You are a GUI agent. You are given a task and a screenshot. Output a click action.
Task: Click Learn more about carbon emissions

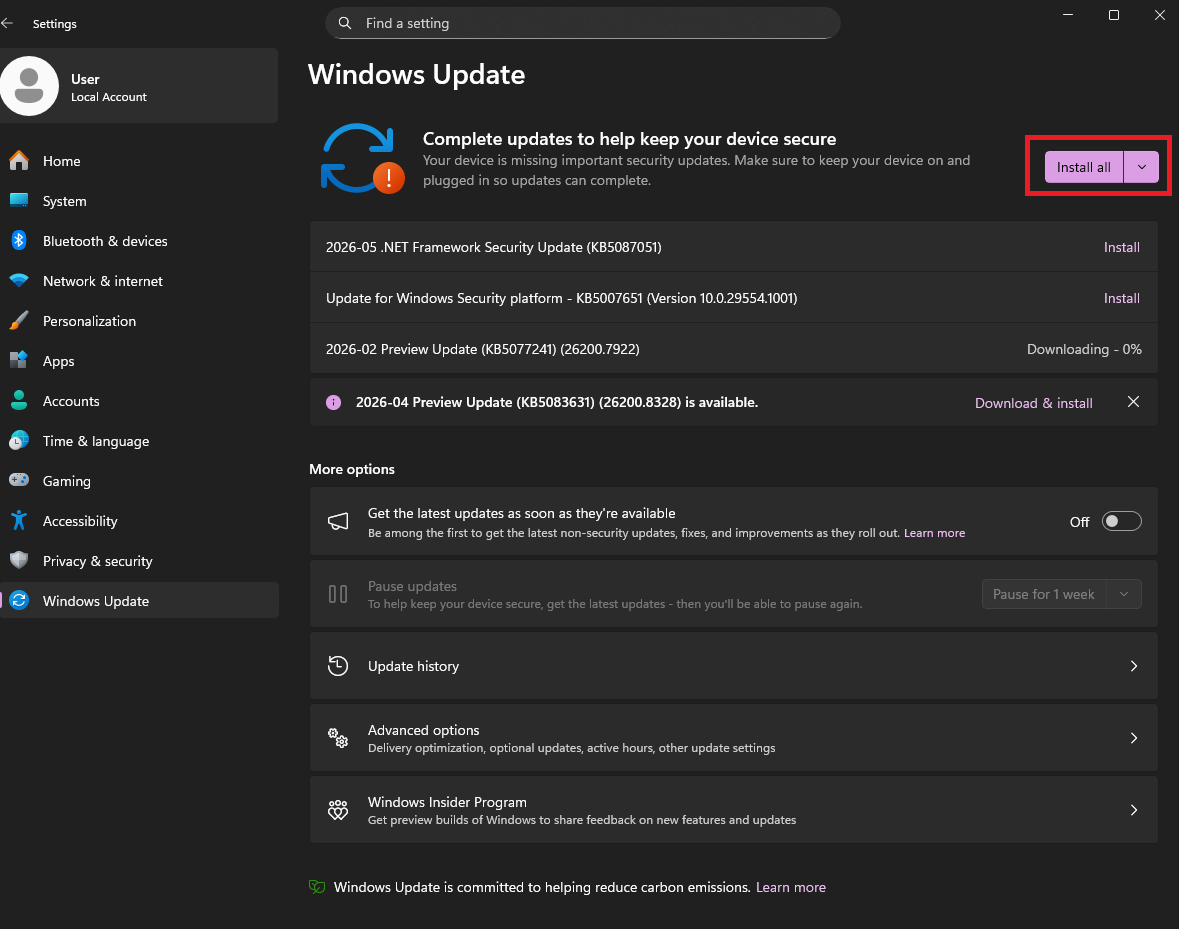coord(790,888)
